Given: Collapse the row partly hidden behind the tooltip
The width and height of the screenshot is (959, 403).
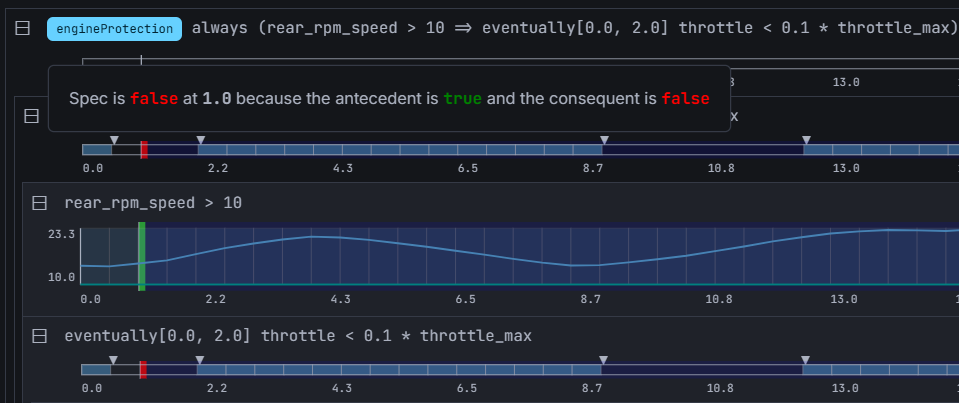Looking at the screenshot, I should coord(31,117).
